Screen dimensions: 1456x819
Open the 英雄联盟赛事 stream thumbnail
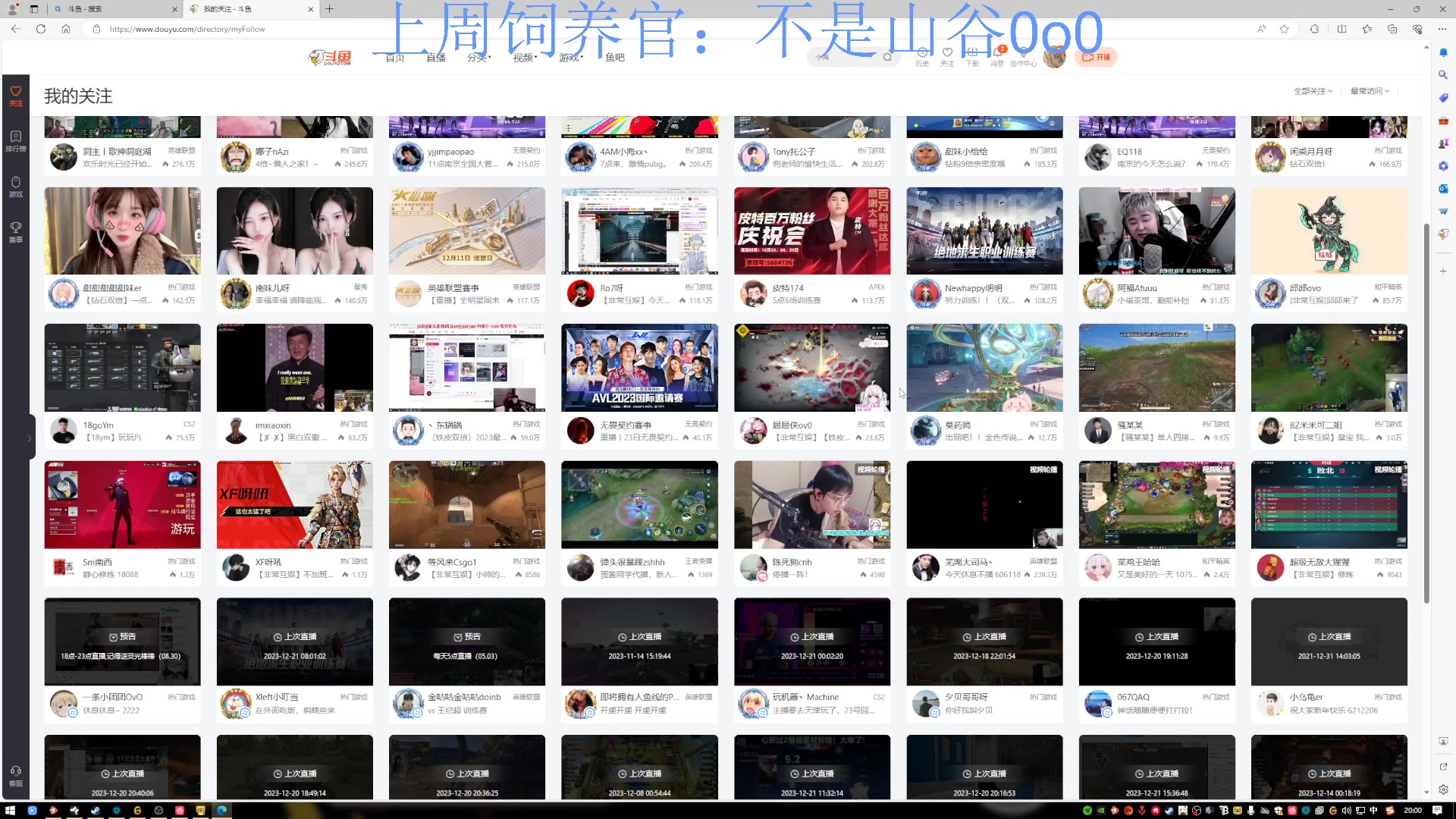tap(466, 231)
